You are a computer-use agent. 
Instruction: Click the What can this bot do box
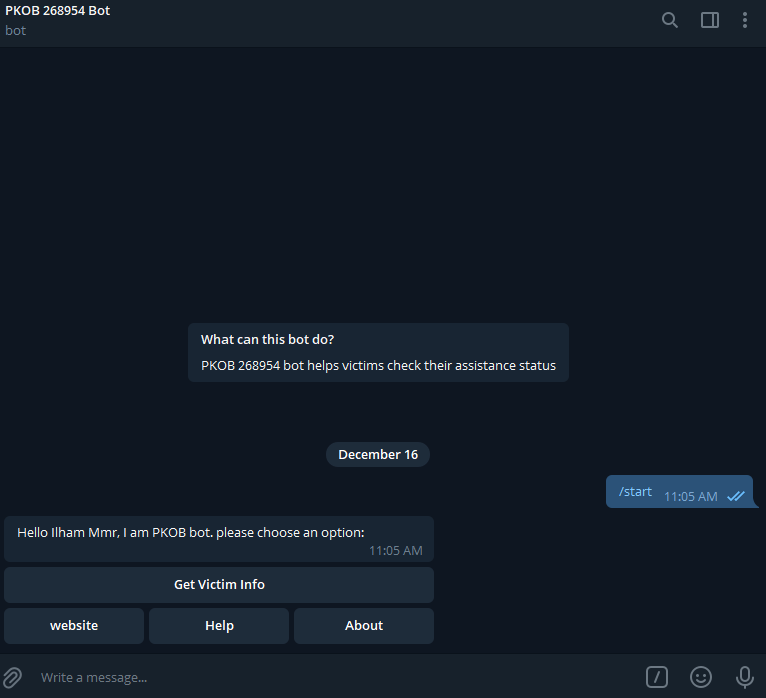(x=378, y=352)
